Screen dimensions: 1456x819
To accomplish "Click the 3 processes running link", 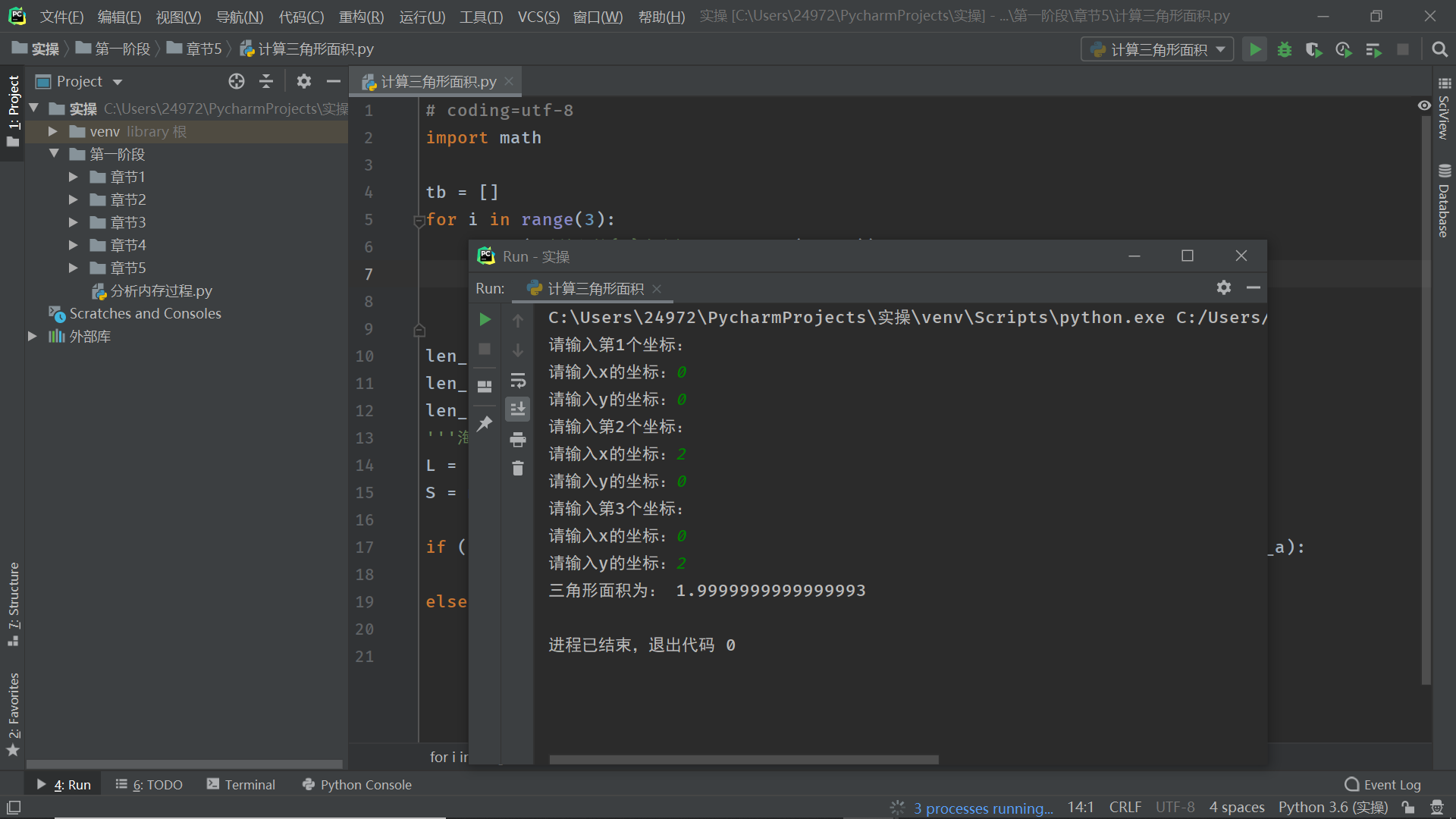I will 983,808.
